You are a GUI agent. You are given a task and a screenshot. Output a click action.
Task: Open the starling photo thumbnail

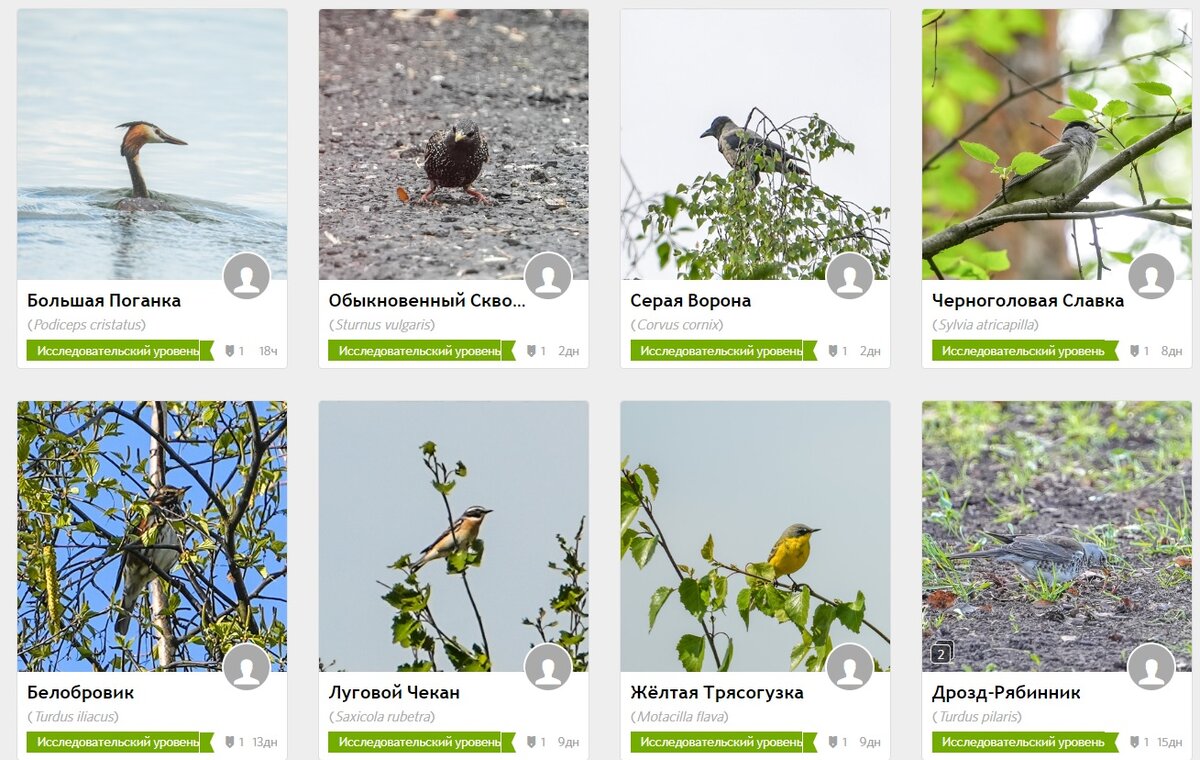[454, 145]
